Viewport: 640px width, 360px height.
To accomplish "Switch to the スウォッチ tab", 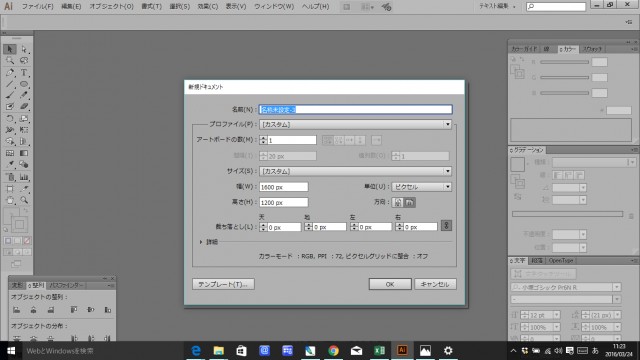I will point(592,49).
